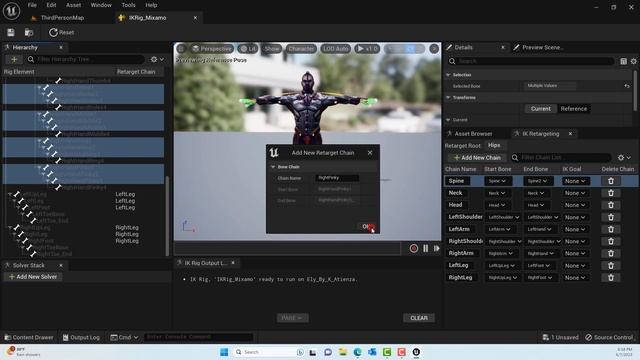The image size is (640, 360).
Task: Switch to the Asset Browser tab
Action: pyautogui.click(x=473, y=134)
